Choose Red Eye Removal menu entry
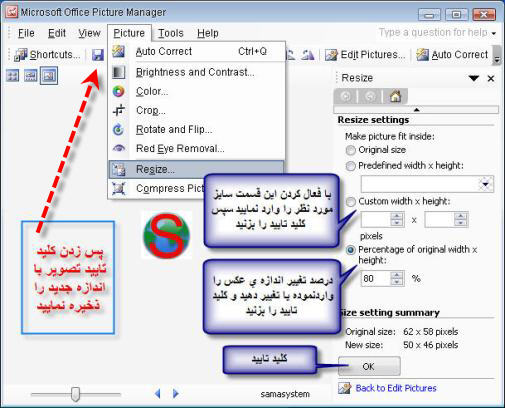This screenshot has height=408, width=505. [x=197, y=148]
